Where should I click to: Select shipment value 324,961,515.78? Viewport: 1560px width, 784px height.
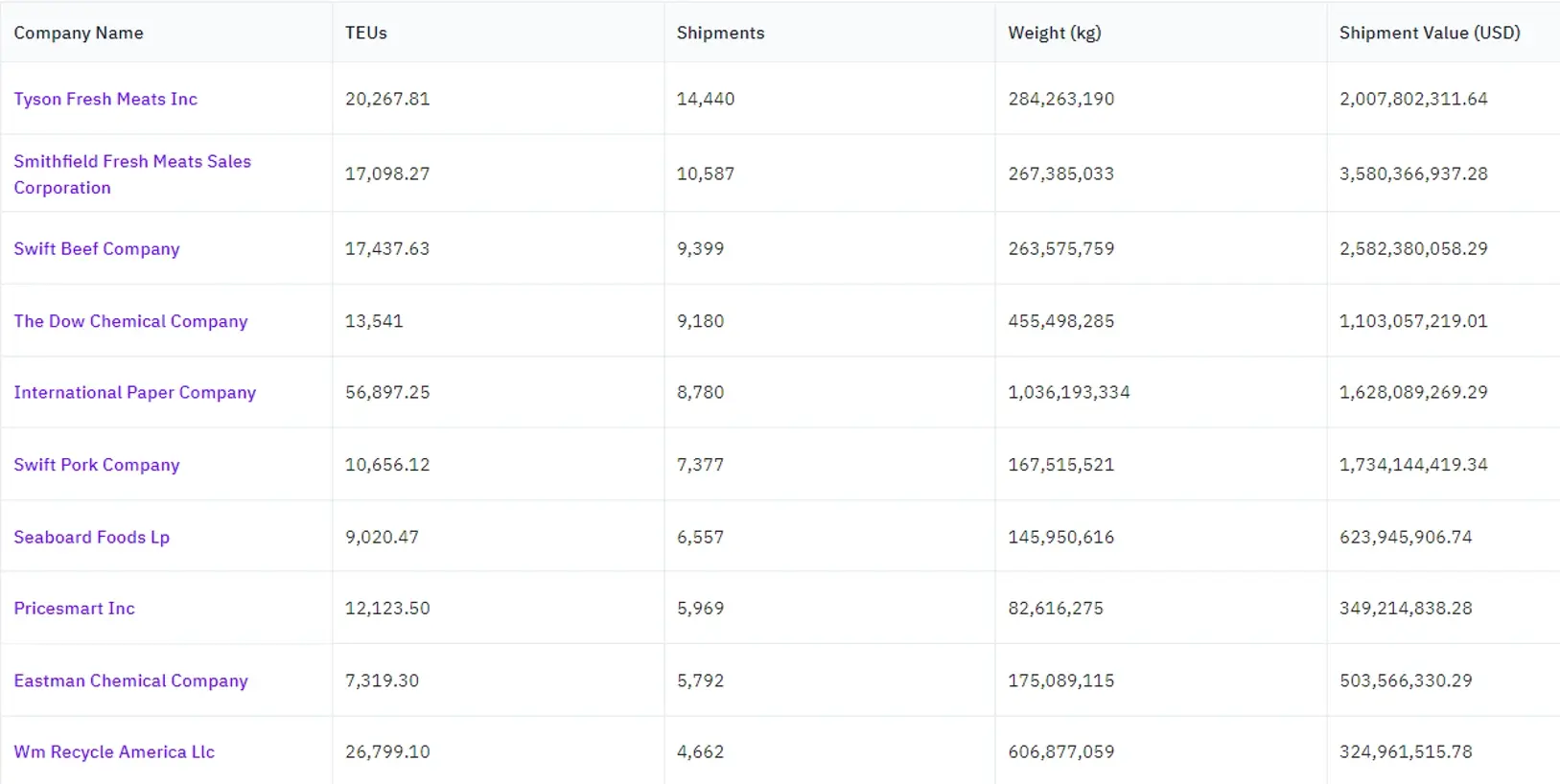pyautogui.click(x=1406, y=752)
